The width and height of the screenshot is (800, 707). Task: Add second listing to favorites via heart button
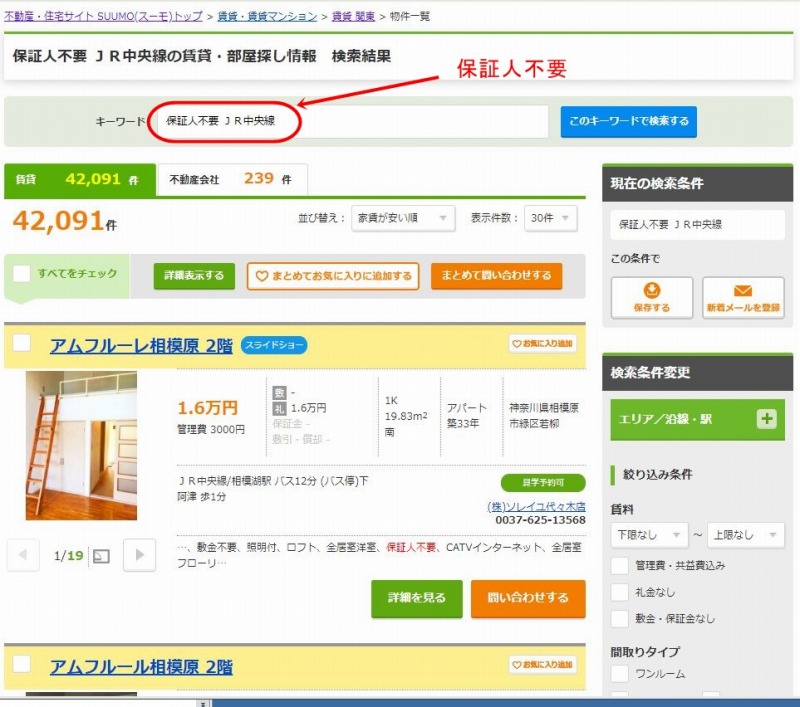543,665
